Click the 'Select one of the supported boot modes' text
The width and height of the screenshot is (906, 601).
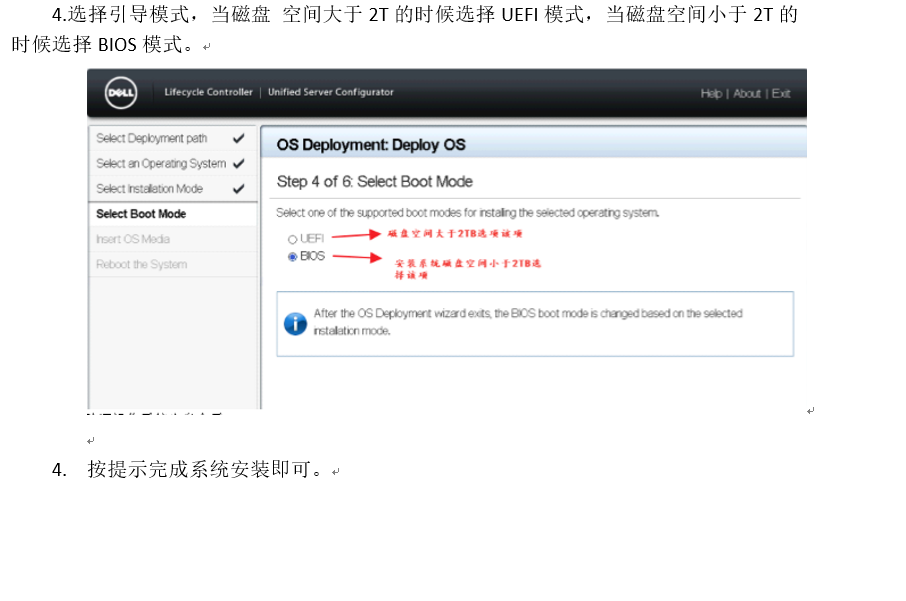click(x=467, y=213)
